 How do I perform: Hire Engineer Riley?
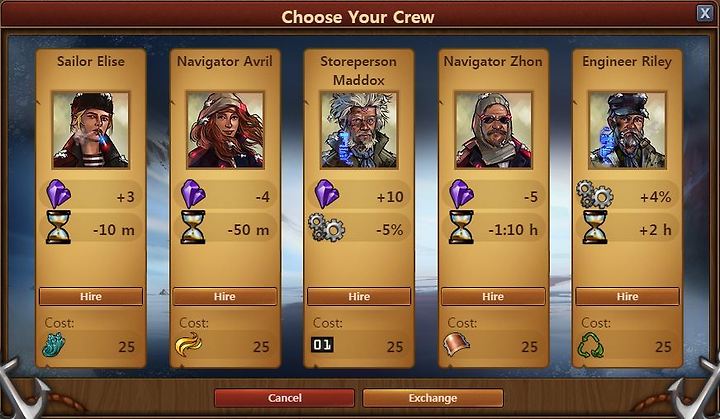click(627, 296)
